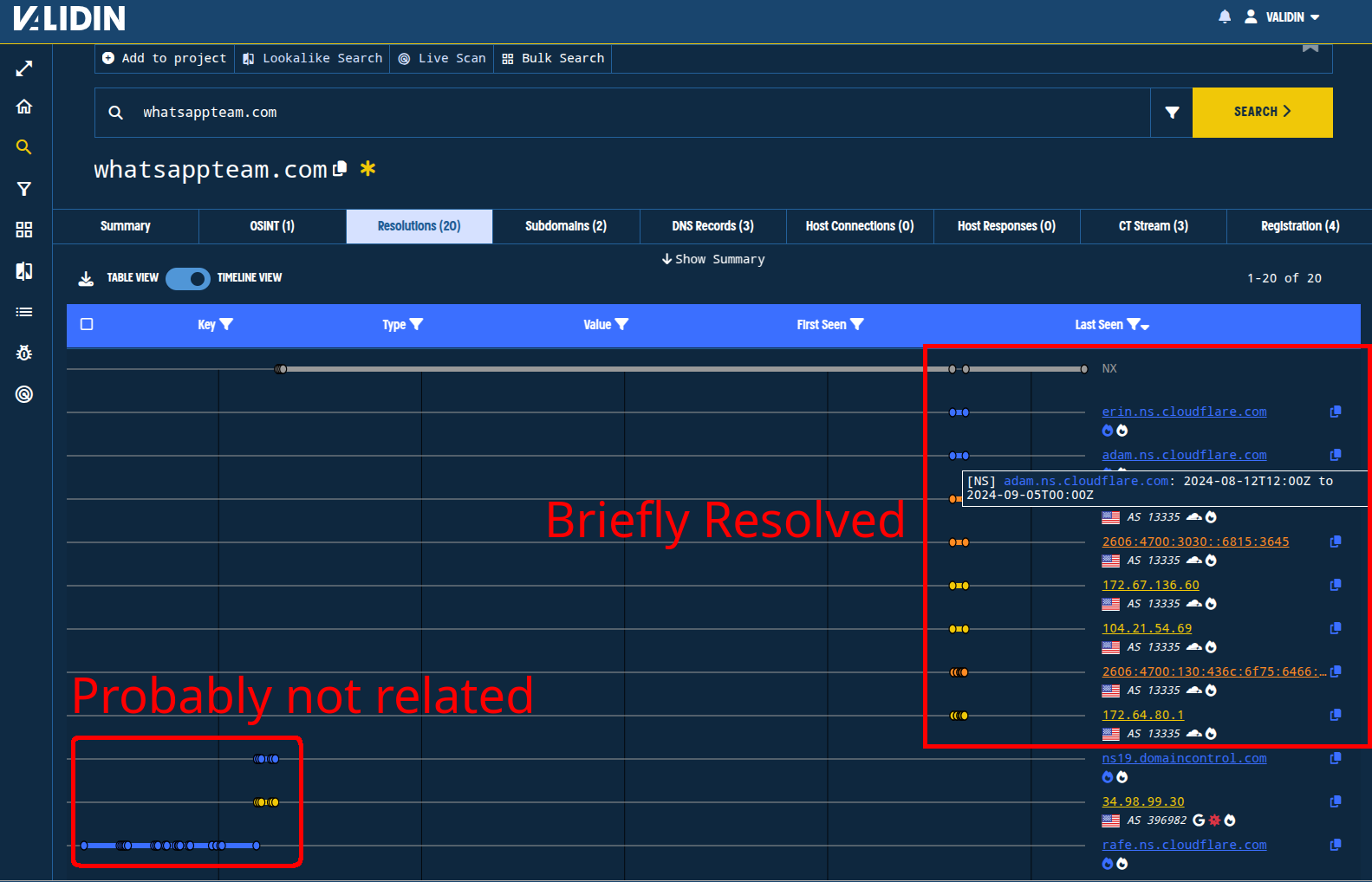Click the NX timeline end marker

(1084, 369)
